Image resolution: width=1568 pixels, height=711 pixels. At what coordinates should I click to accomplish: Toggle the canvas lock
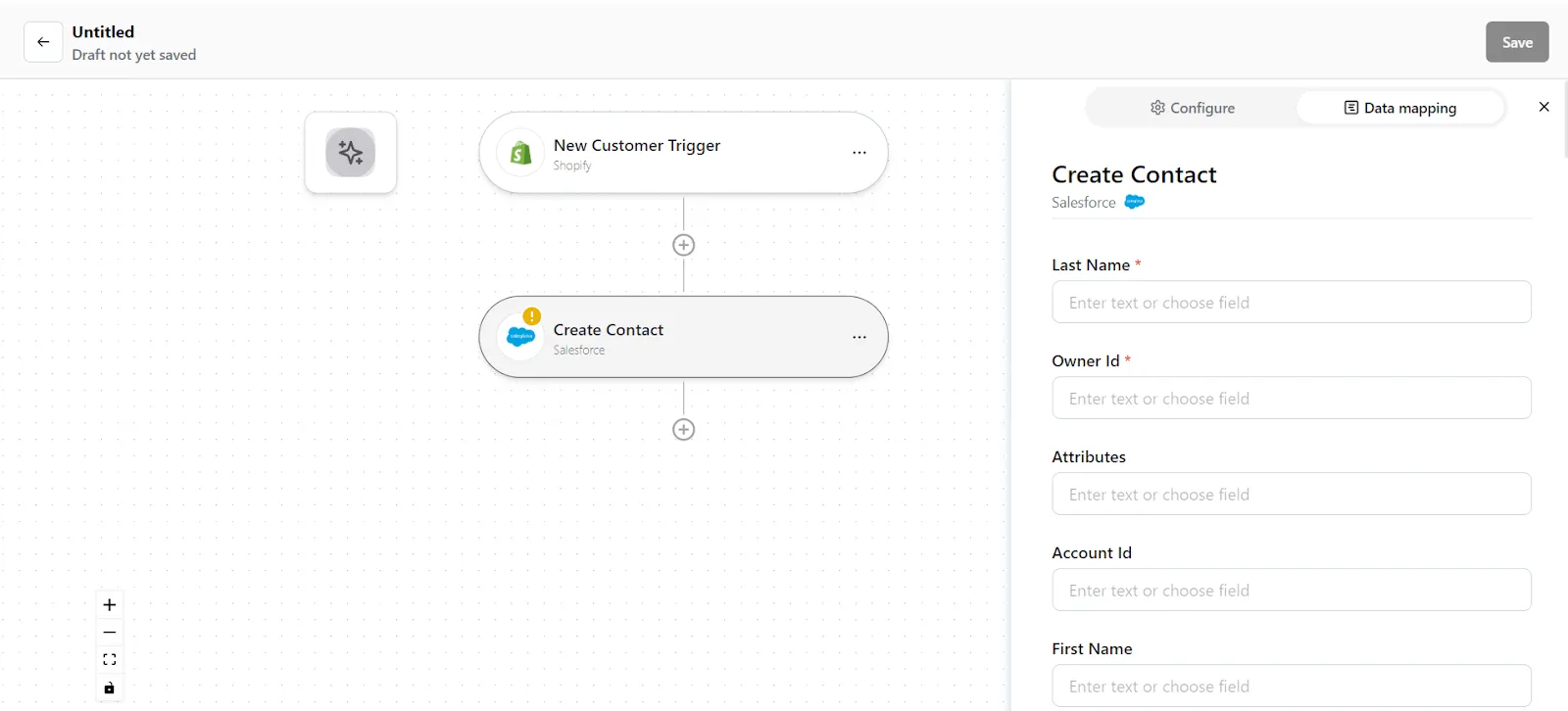[110, 687]
